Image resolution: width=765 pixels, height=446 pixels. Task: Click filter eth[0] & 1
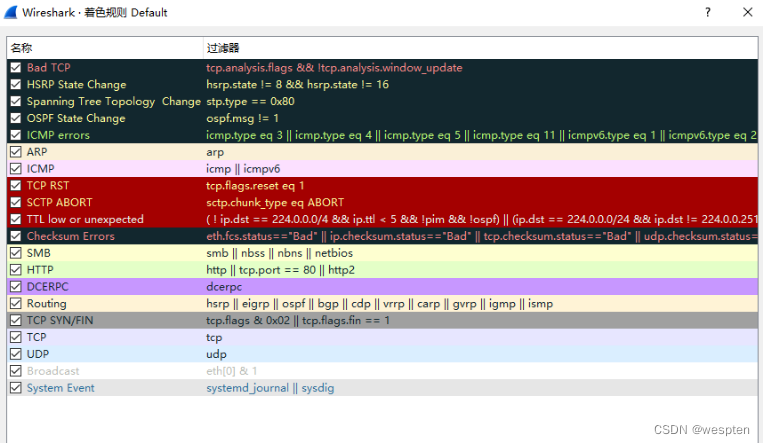(231, 371)
